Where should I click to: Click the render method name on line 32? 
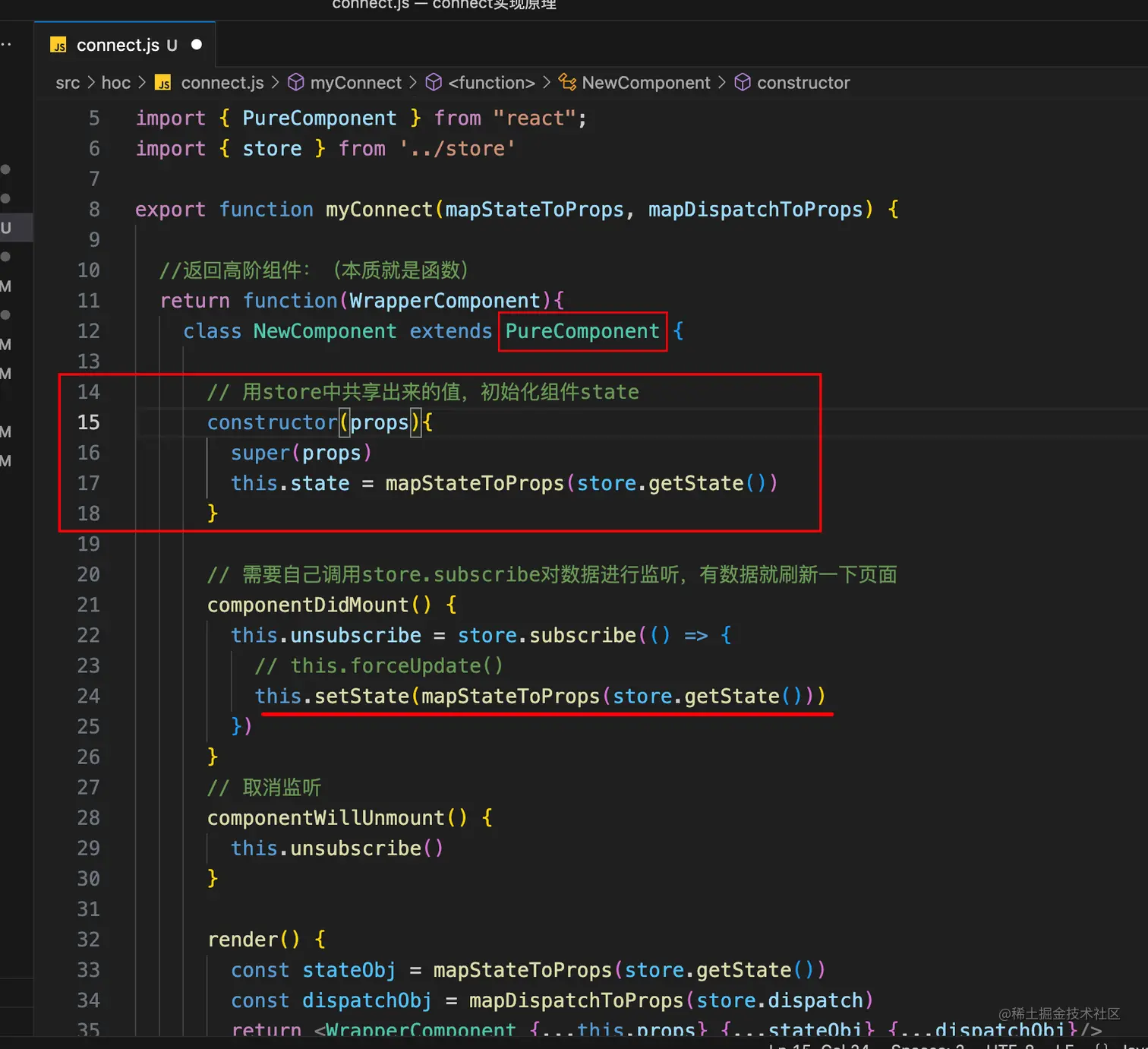(243, 940)
